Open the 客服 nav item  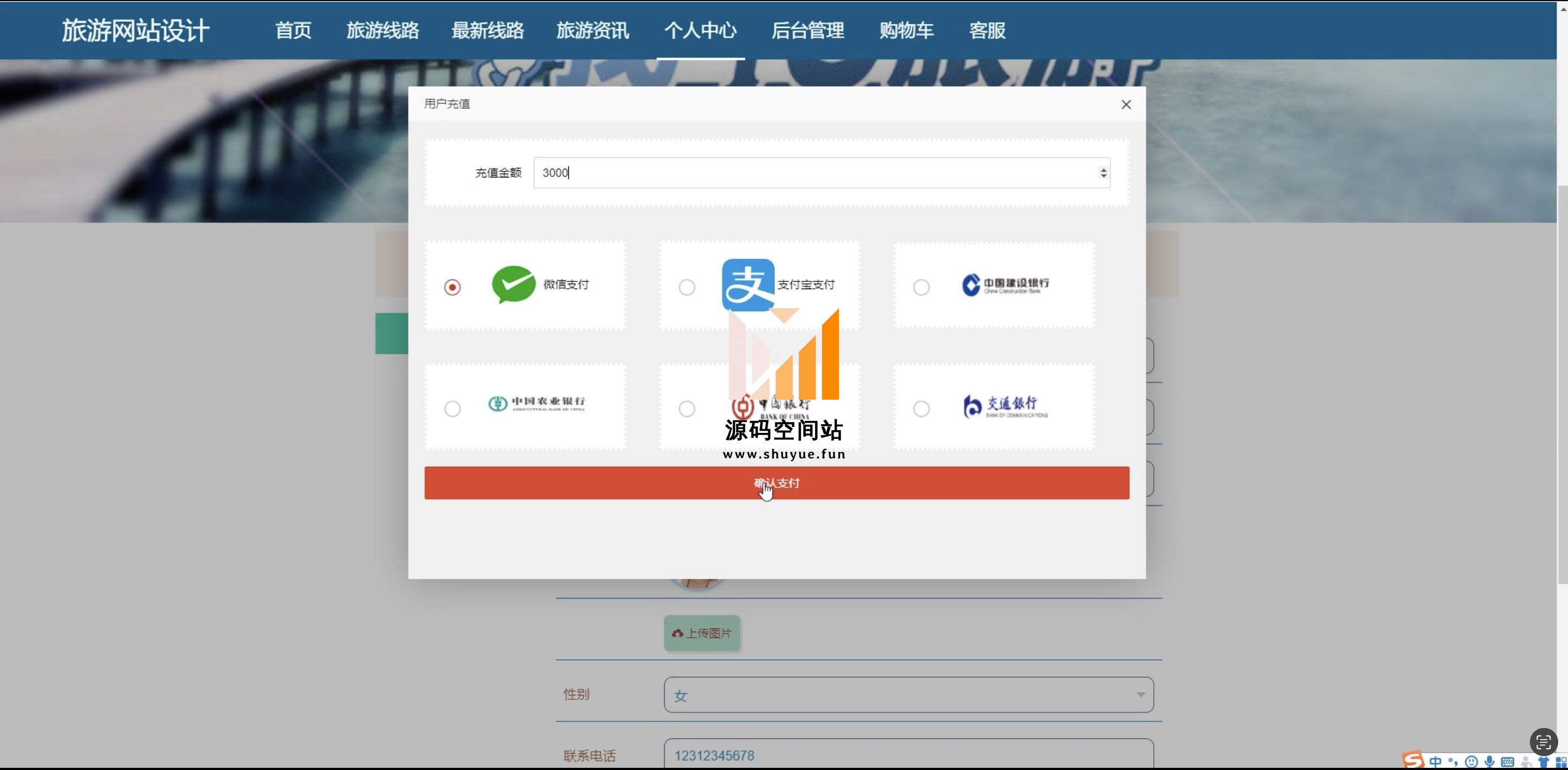(987, 30)
